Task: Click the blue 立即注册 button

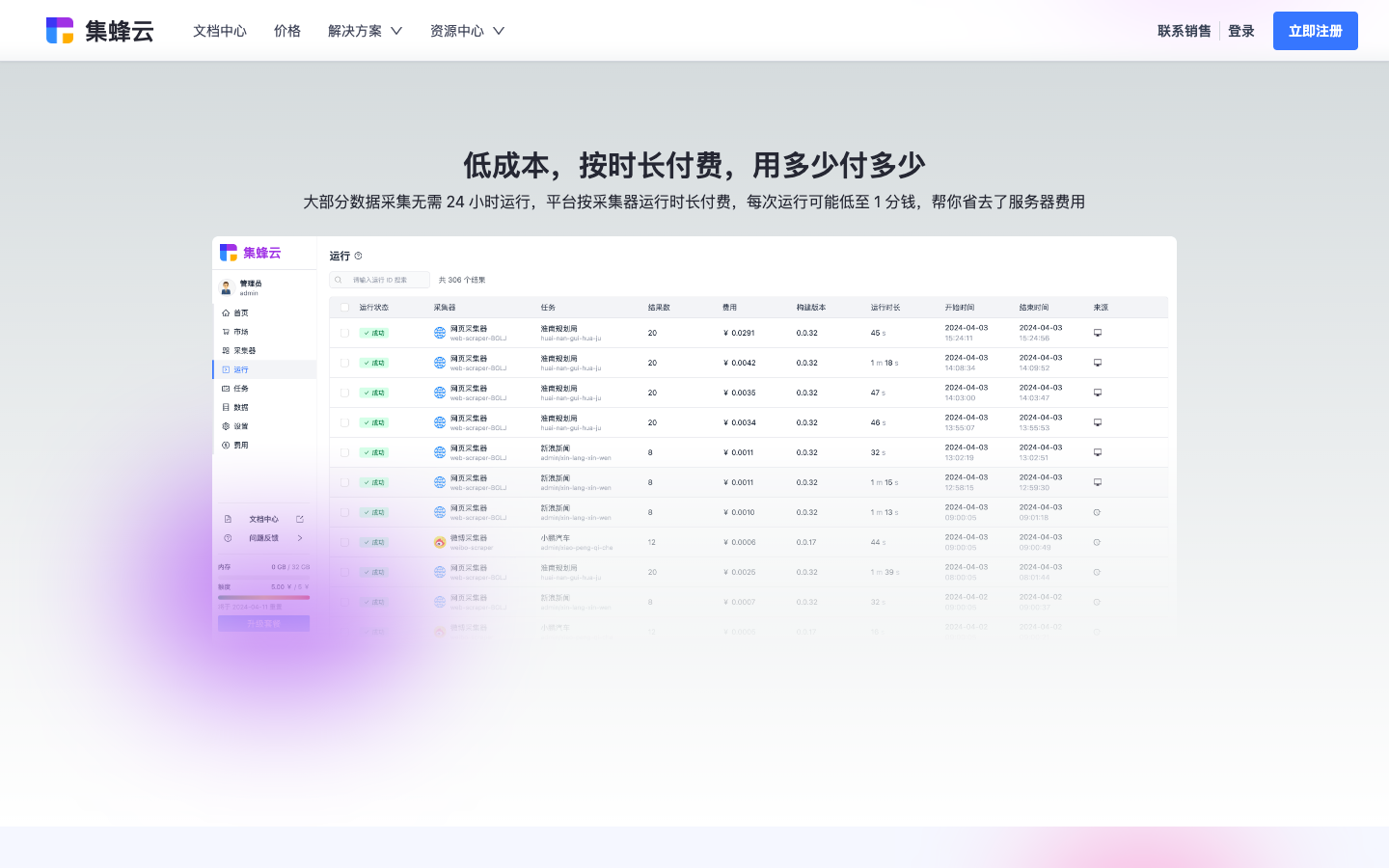Action: coord(1316,31)
